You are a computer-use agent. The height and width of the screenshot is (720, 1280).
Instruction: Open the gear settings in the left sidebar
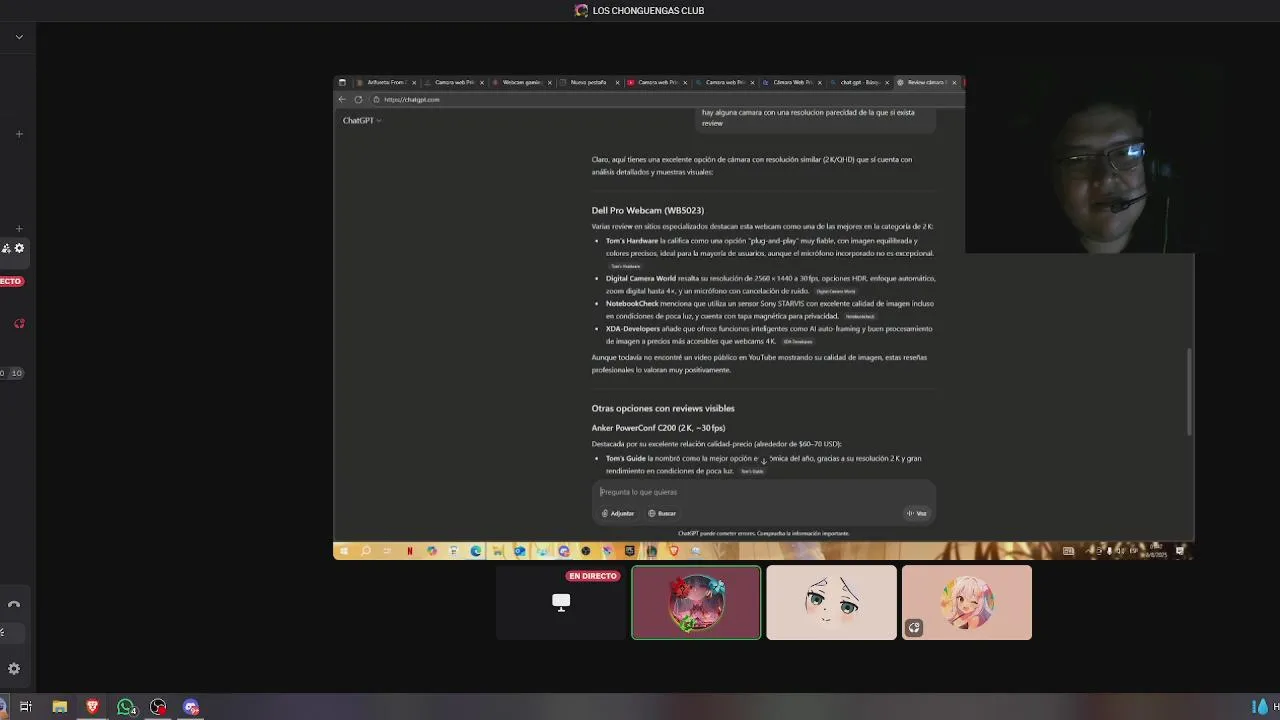coord(19,248)
